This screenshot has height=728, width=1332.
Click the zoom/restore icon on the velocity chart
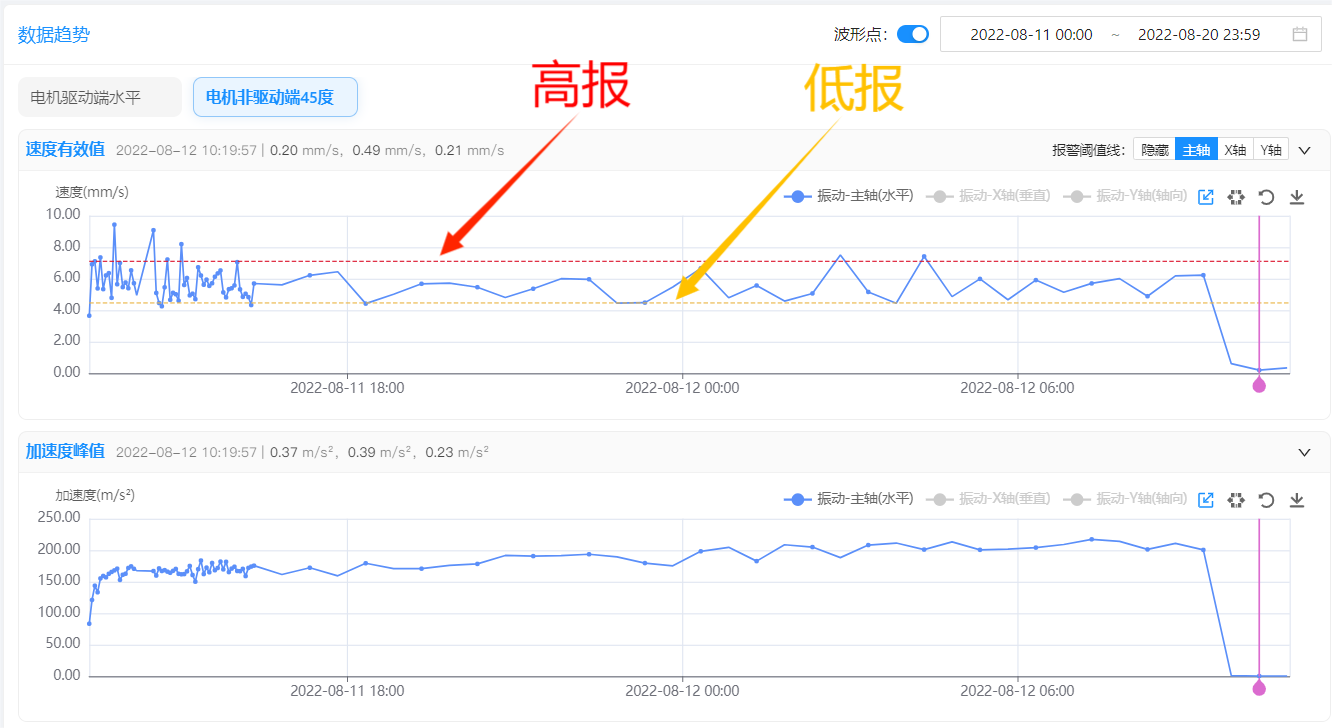point(1236,197)
